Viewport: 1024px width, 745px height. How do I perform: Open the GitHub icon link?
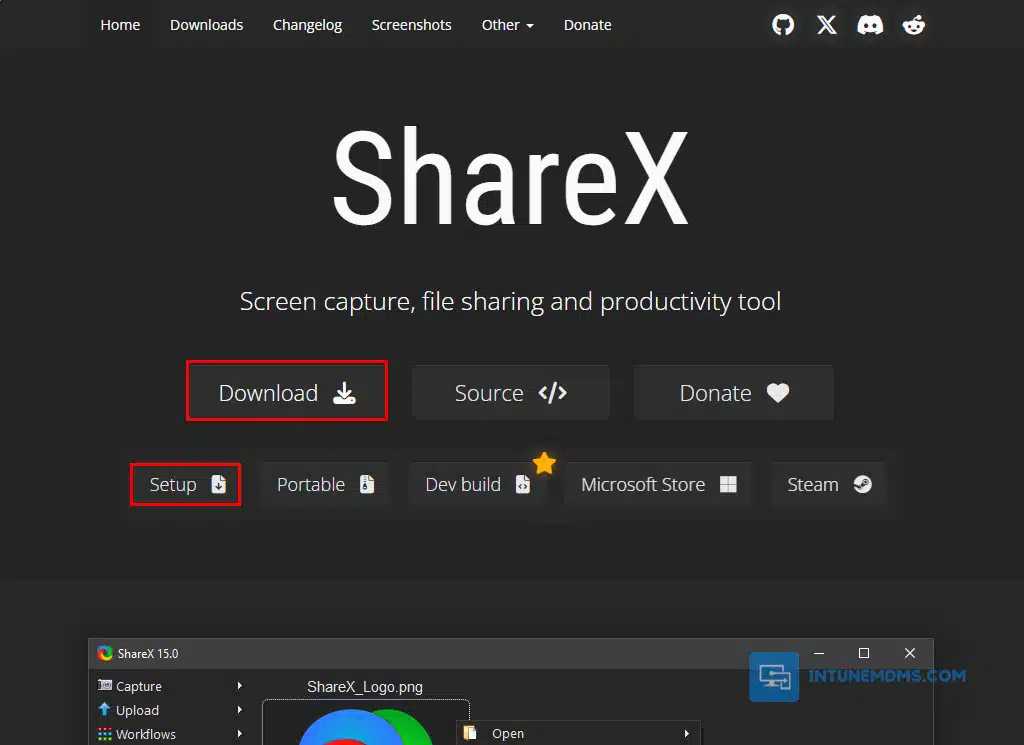point(783,25)
